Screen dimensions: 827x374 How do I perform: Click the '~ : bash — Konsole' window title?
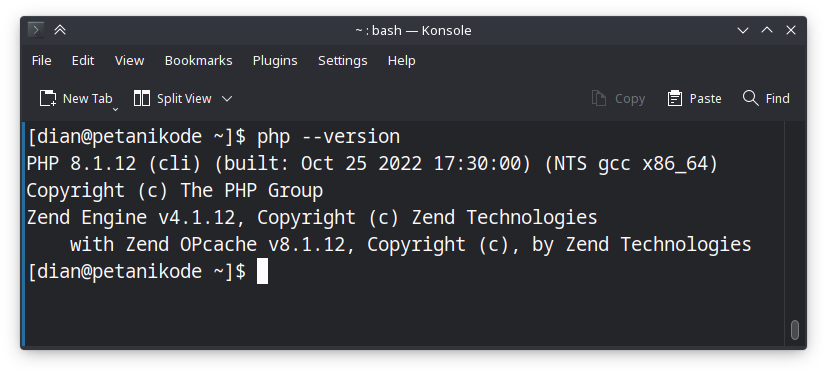tap(413, 31)
